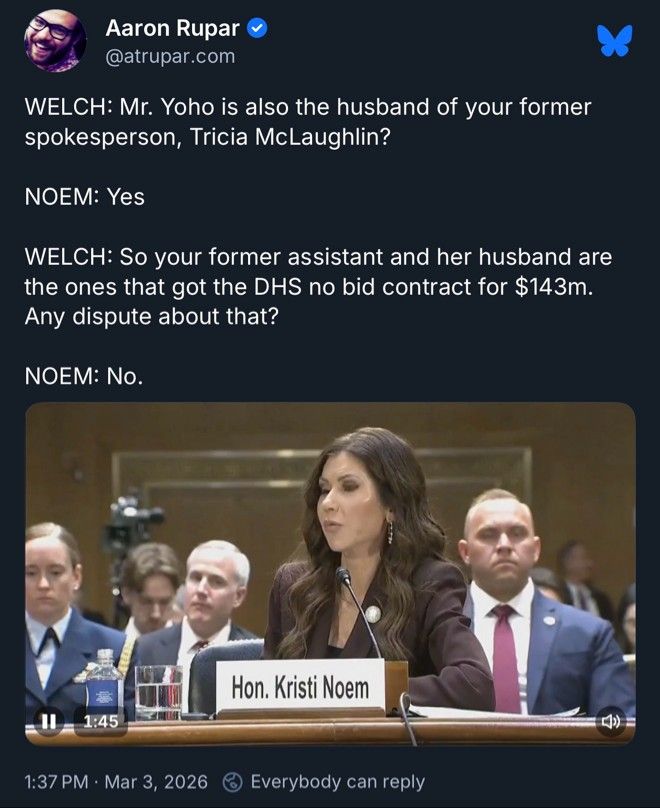The width and height of the screenshot is (660, 808).
Task: Click the Bluesky butterfly logo
Action: coord(615,41)
